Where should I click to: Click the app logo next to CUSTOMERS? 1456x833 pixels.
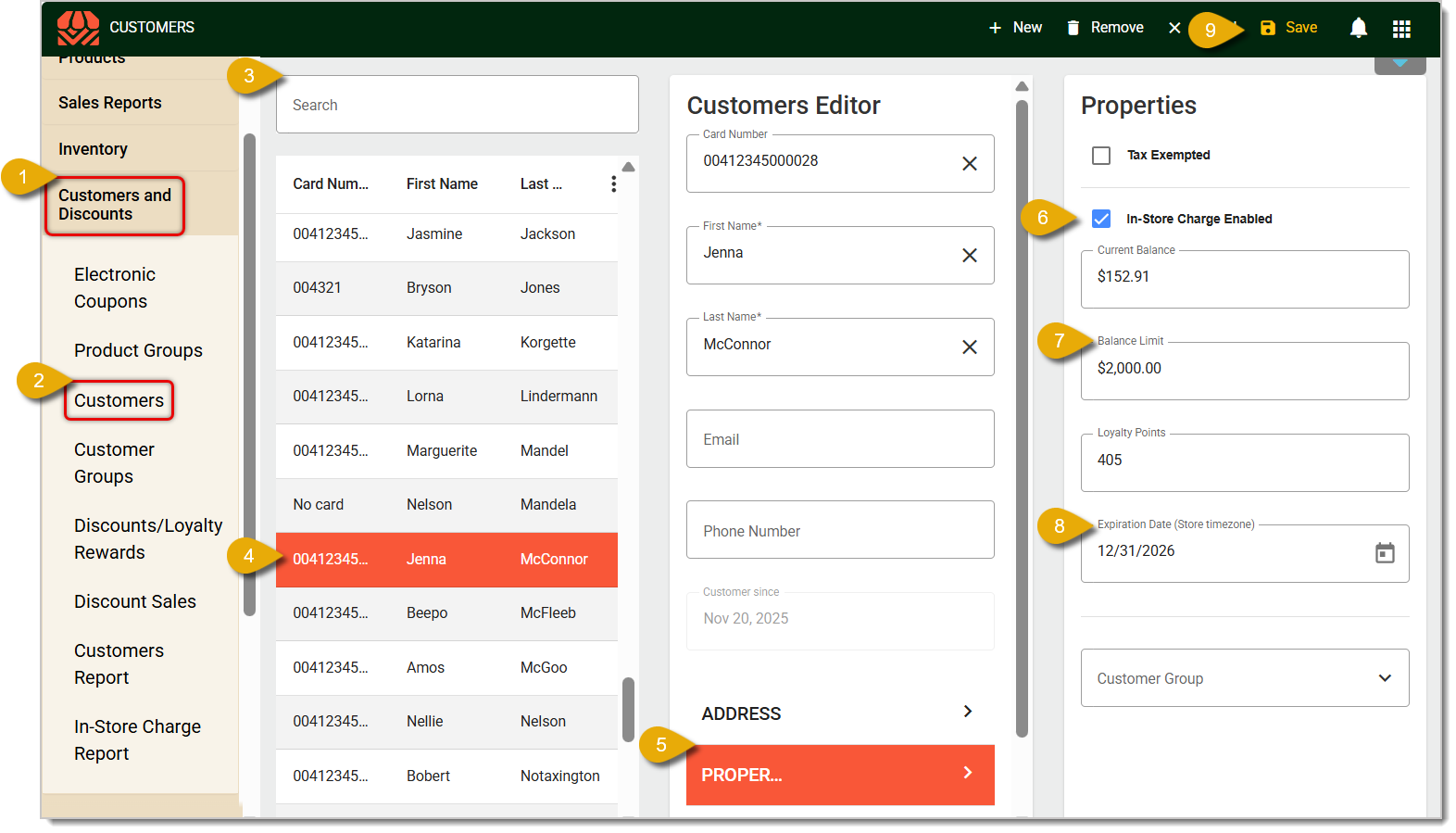click(x=78, y=28)
